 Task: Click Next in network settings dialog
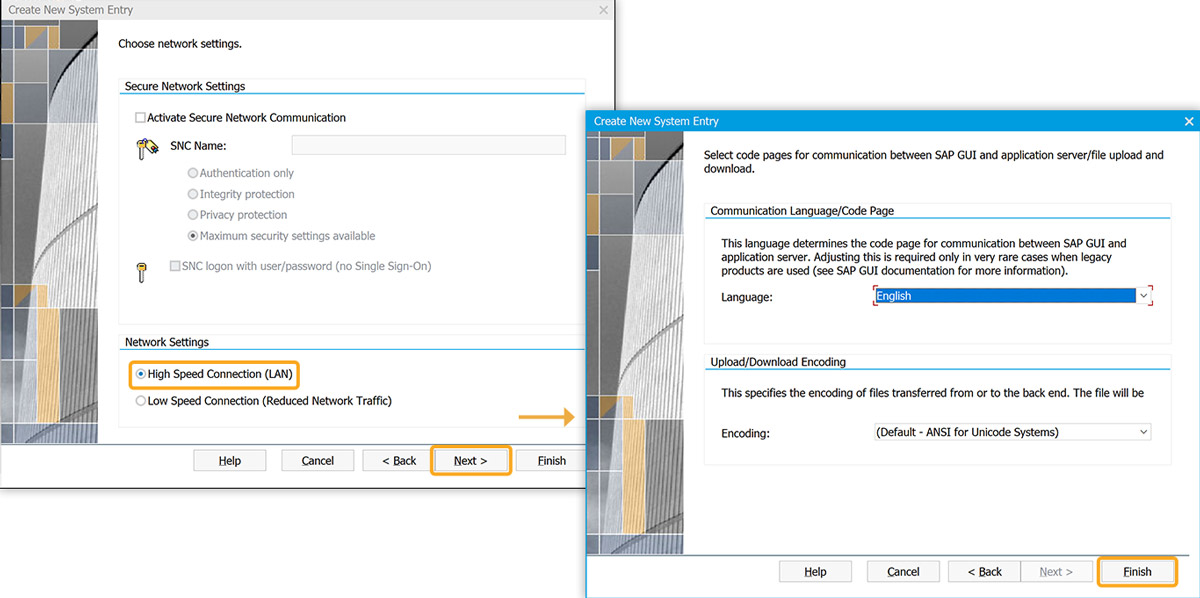(x=471, y=461)
